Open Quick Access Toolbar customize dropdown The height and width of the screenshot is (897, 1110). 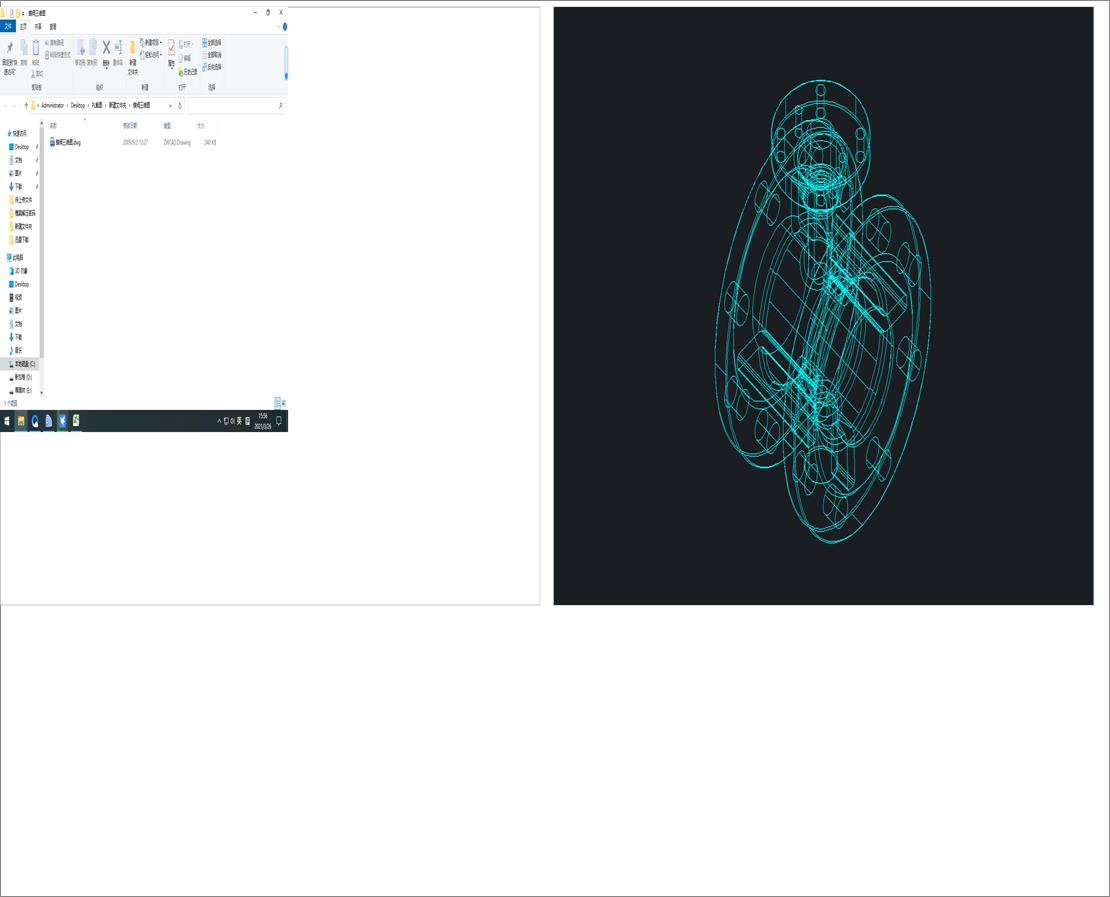[23, 13]
